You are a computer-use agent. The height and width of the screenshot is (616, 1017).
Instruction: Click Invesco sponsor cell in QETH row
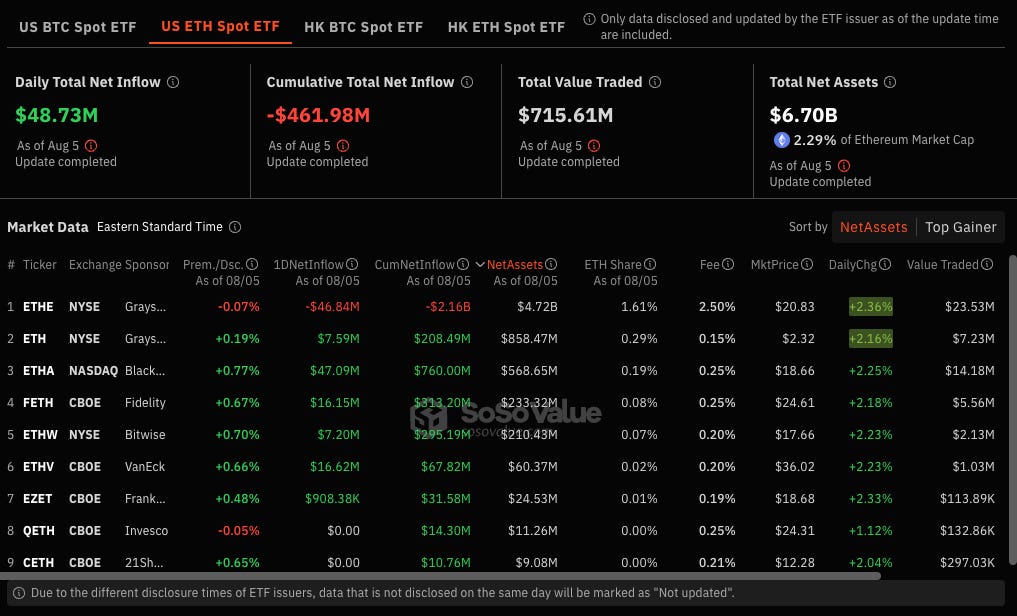(147, 530)
